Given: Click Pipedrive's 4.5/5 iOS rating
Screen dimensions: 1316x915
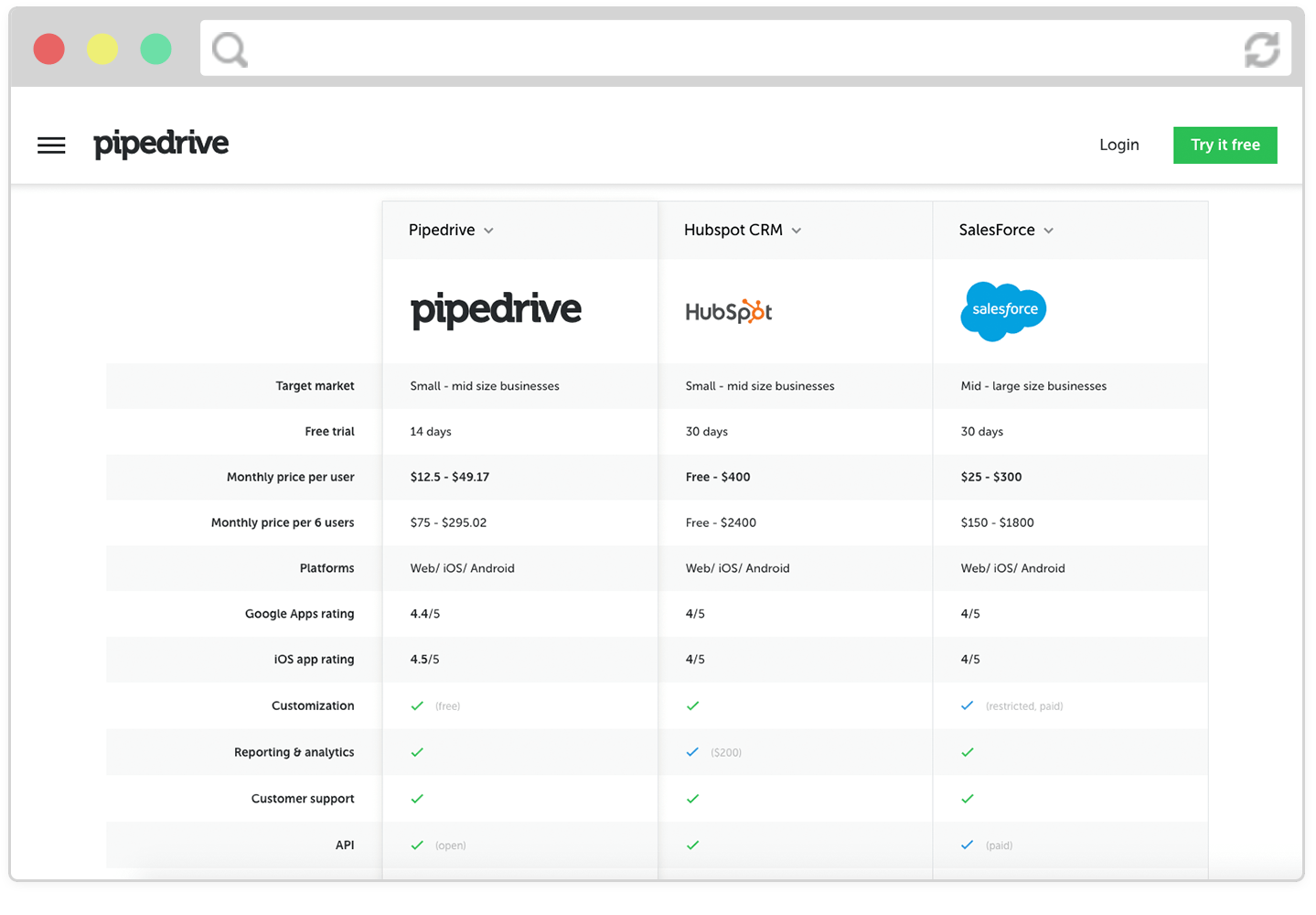Looking at the screenshot, I should (425, 660).
